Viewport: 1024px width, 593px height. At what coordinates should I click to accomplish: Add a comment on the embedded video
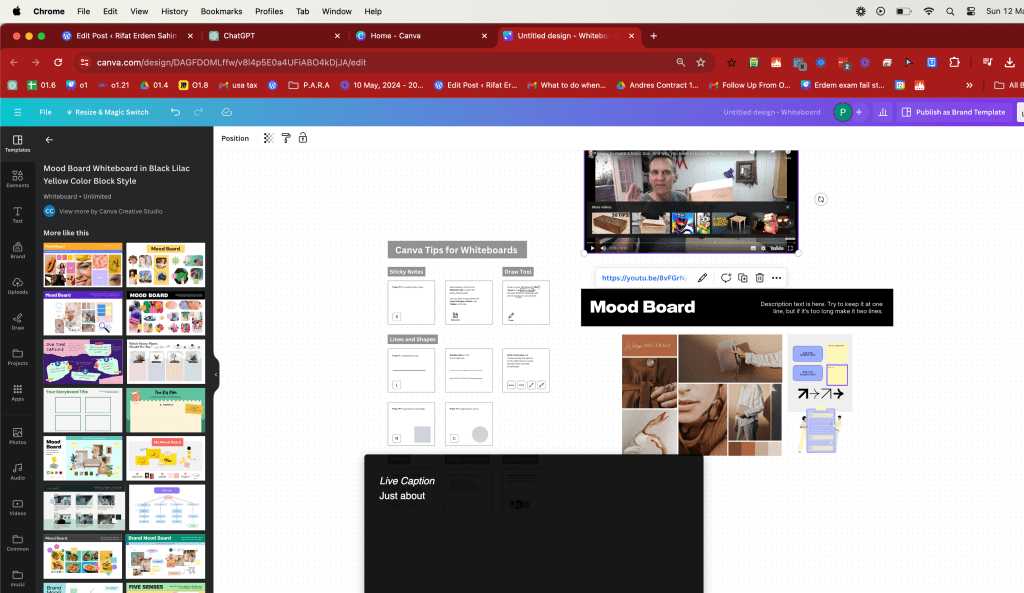pyautogui.click(x=726, y=278)
